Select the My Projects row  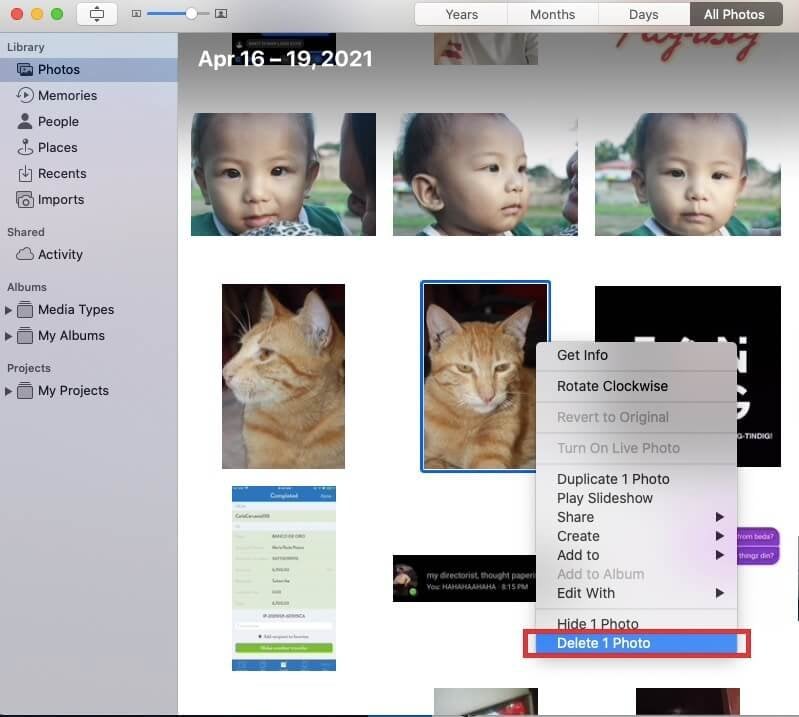click(x=89, y=390)
